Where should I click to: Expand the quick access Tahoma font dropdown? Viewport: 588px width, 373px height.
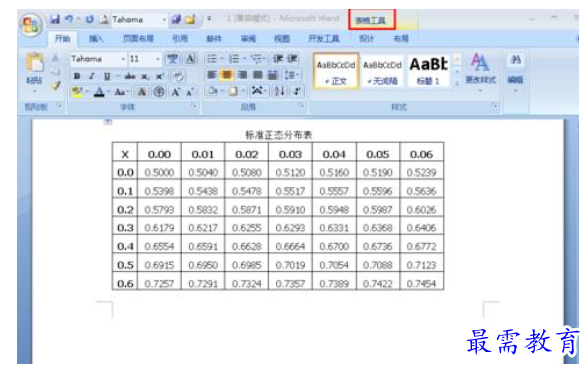click(164, 19)
